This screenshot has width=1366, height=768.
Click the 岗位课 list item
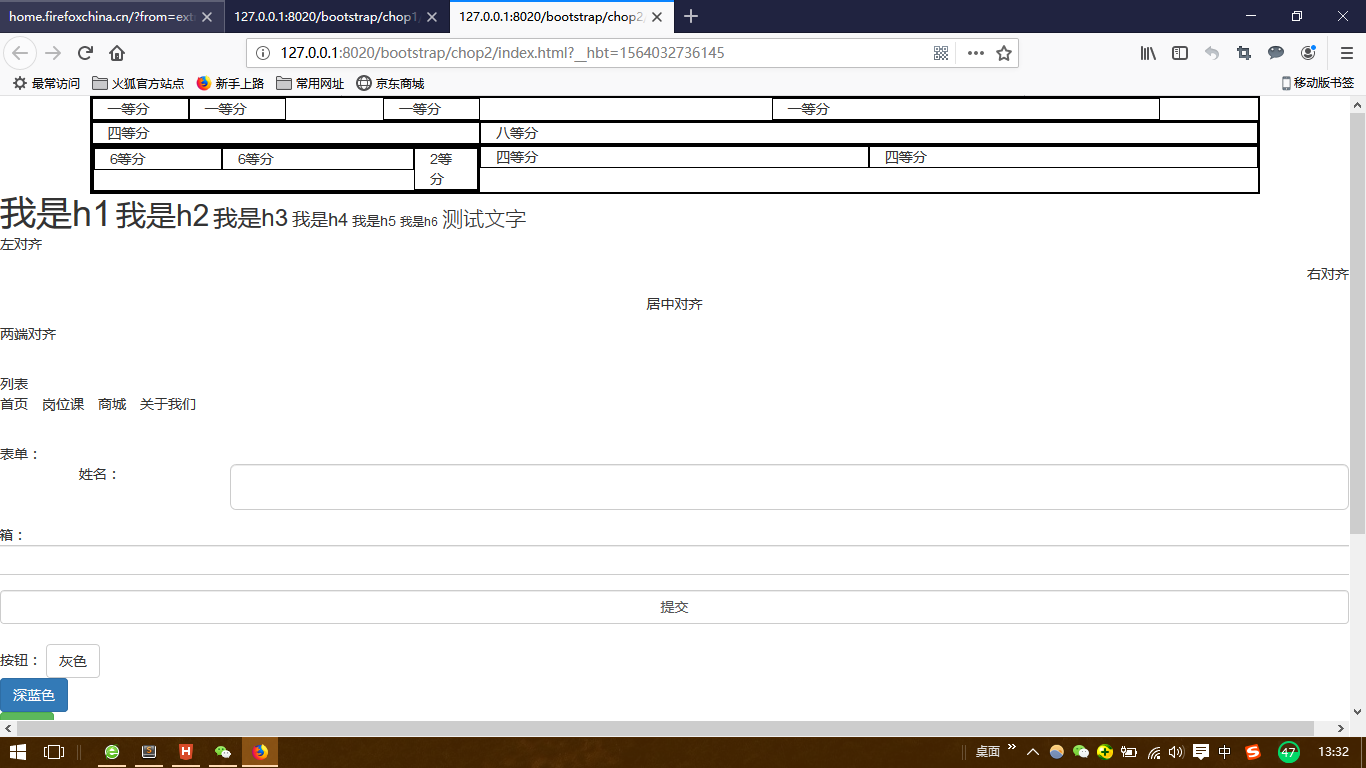coord(63,404)
